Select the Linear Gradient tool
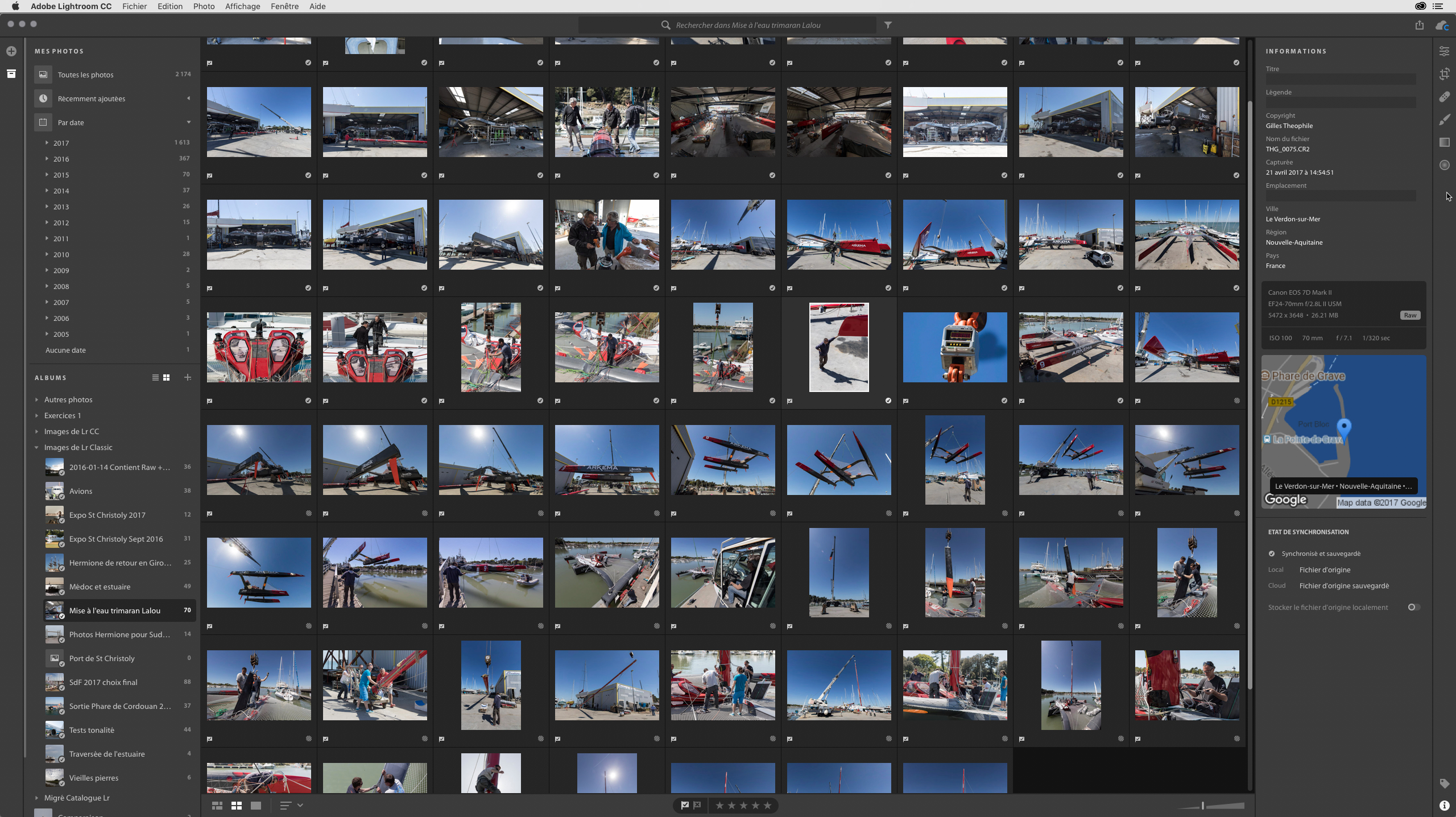Screen dimensions: 1456x817 click(1444, 142)
